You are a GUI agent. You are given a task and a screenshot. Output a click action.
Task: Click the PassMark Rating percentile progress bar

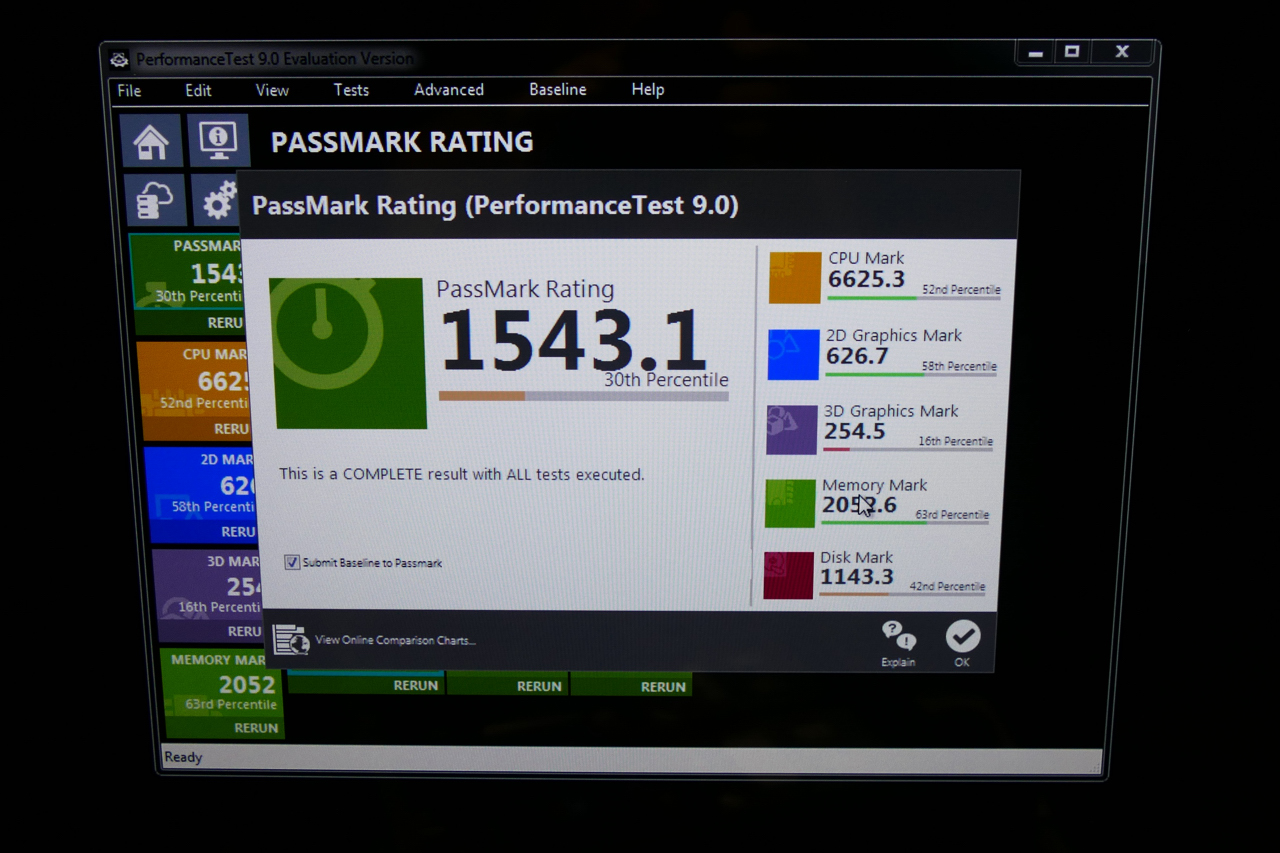coord(583,396)
